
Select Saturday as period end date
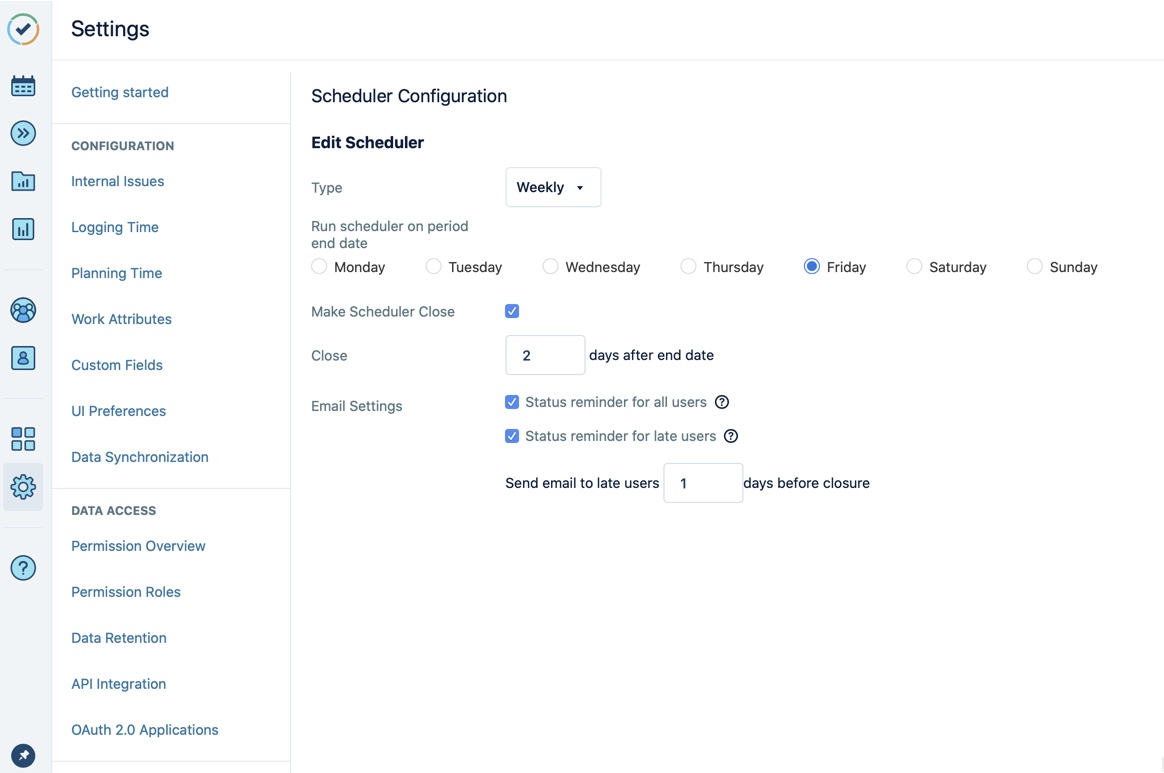pyautogui.click(x=914, y=266)
